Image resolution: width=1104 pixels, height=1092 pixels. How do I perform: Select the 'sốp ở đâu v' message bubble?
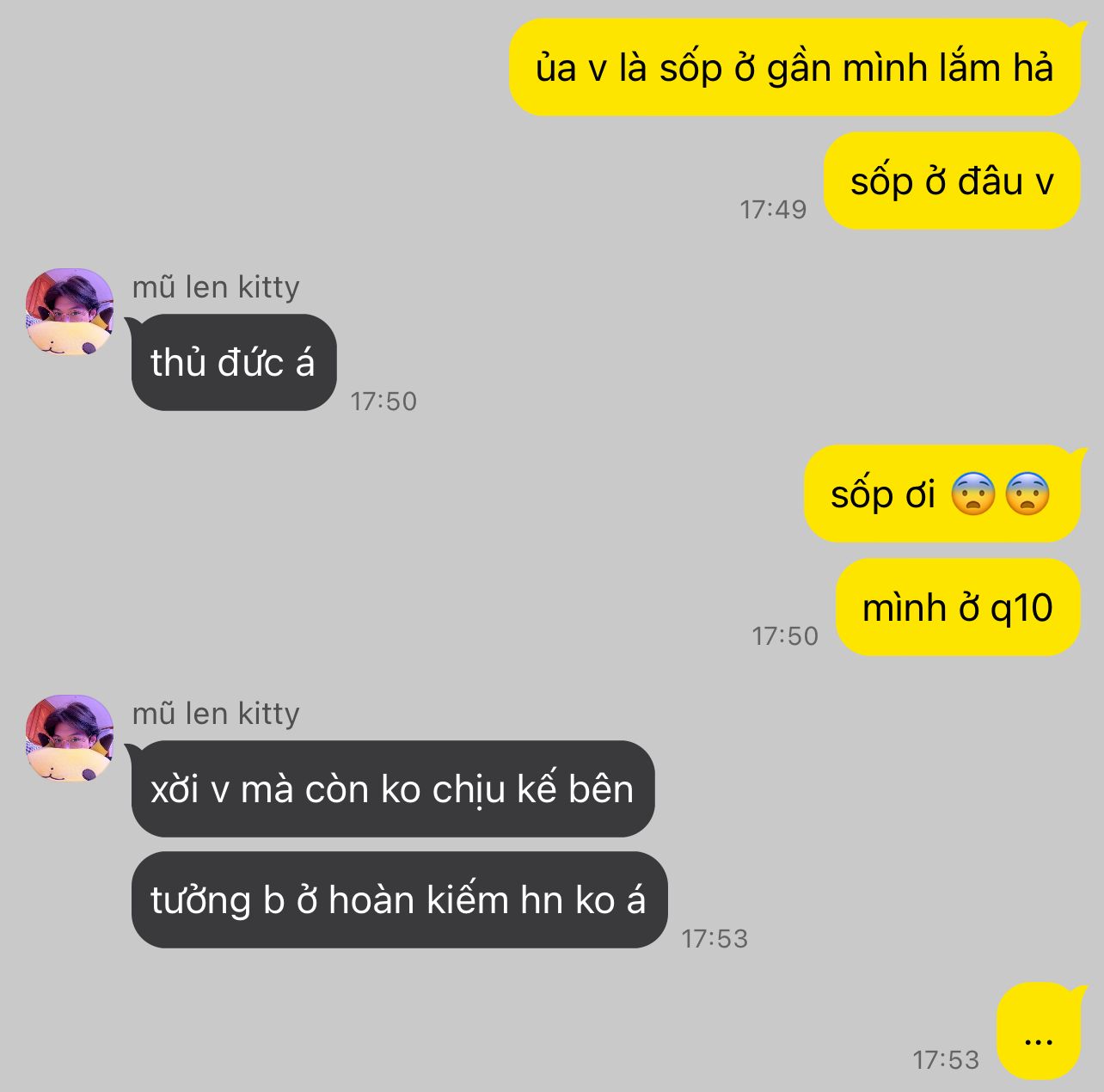coord(952,181)
